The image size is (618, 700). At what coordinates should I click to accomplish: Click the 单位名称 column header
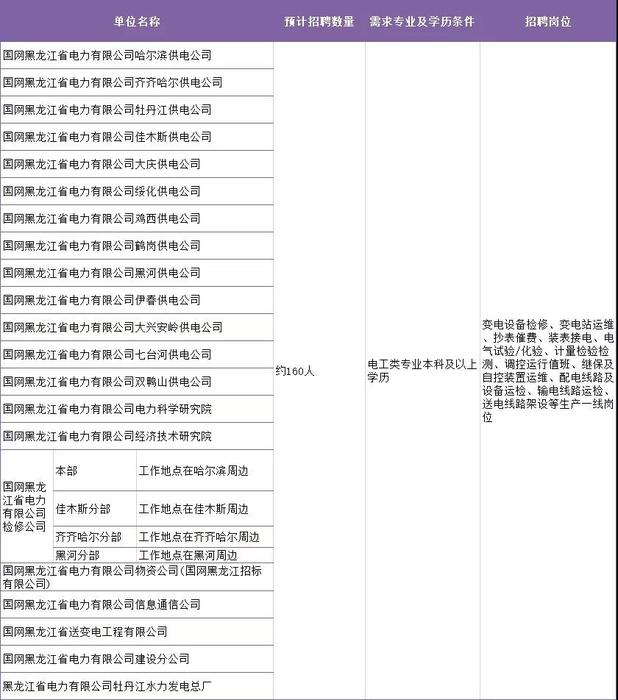137,21
